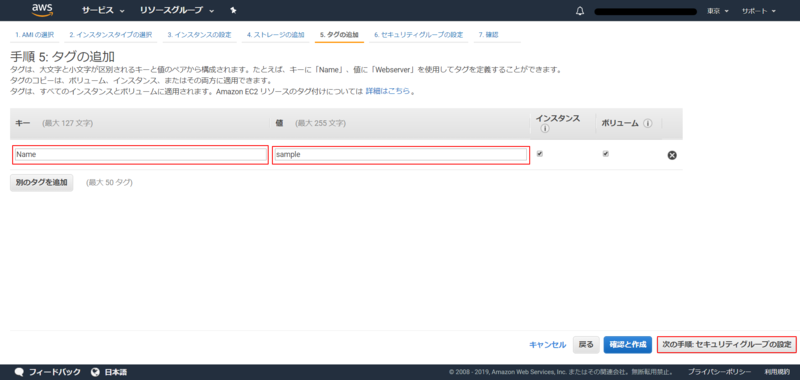Click the sample value input field

tap(401, 155)
